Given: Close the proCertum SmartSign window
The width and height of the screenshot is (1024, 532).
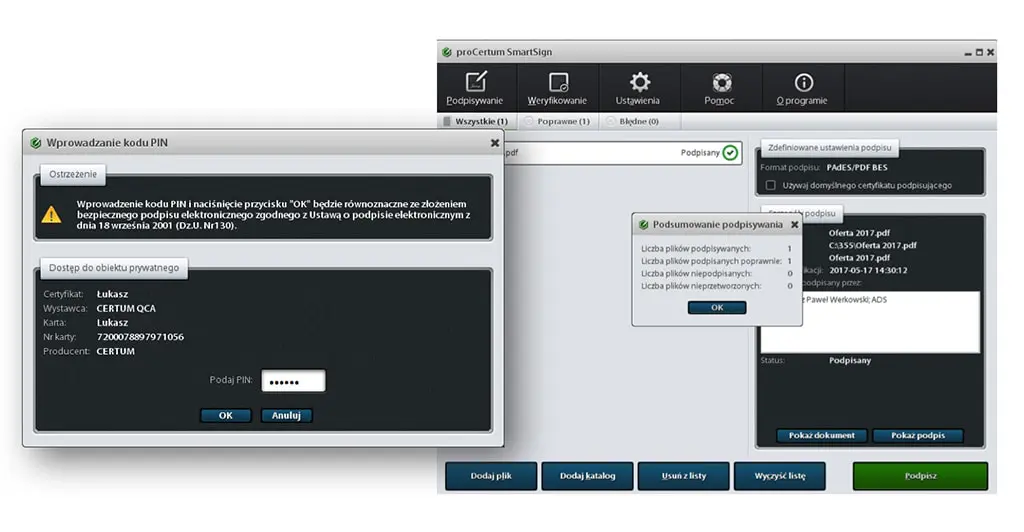Looking at the screenshot, I should pyautogui.click(x=991, y=52).
